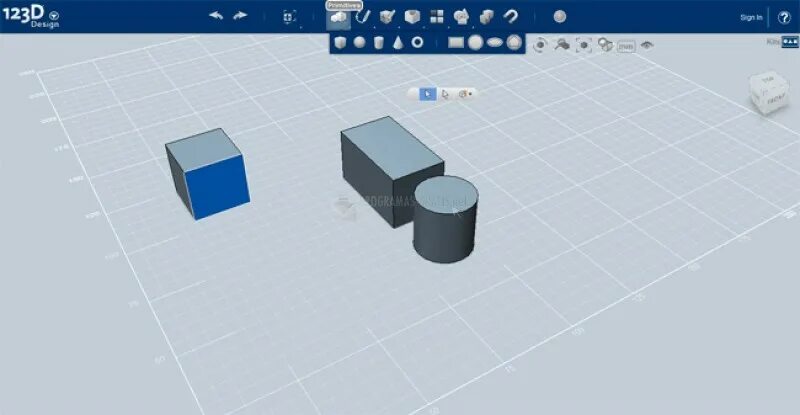Select the Sphere primitive
This screenshot has height=415, width=800.
click(360, 42)
